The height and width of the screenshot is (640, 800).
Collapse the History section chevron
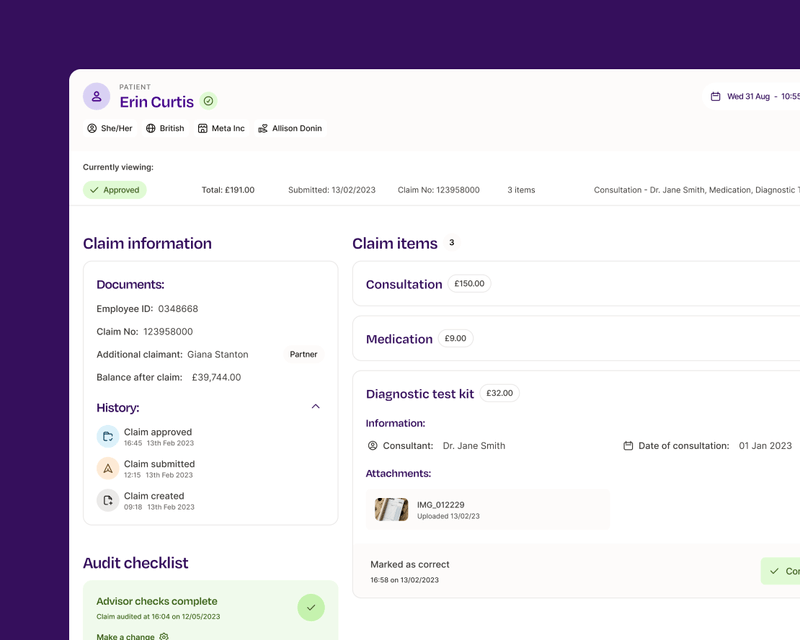(315, 407)
